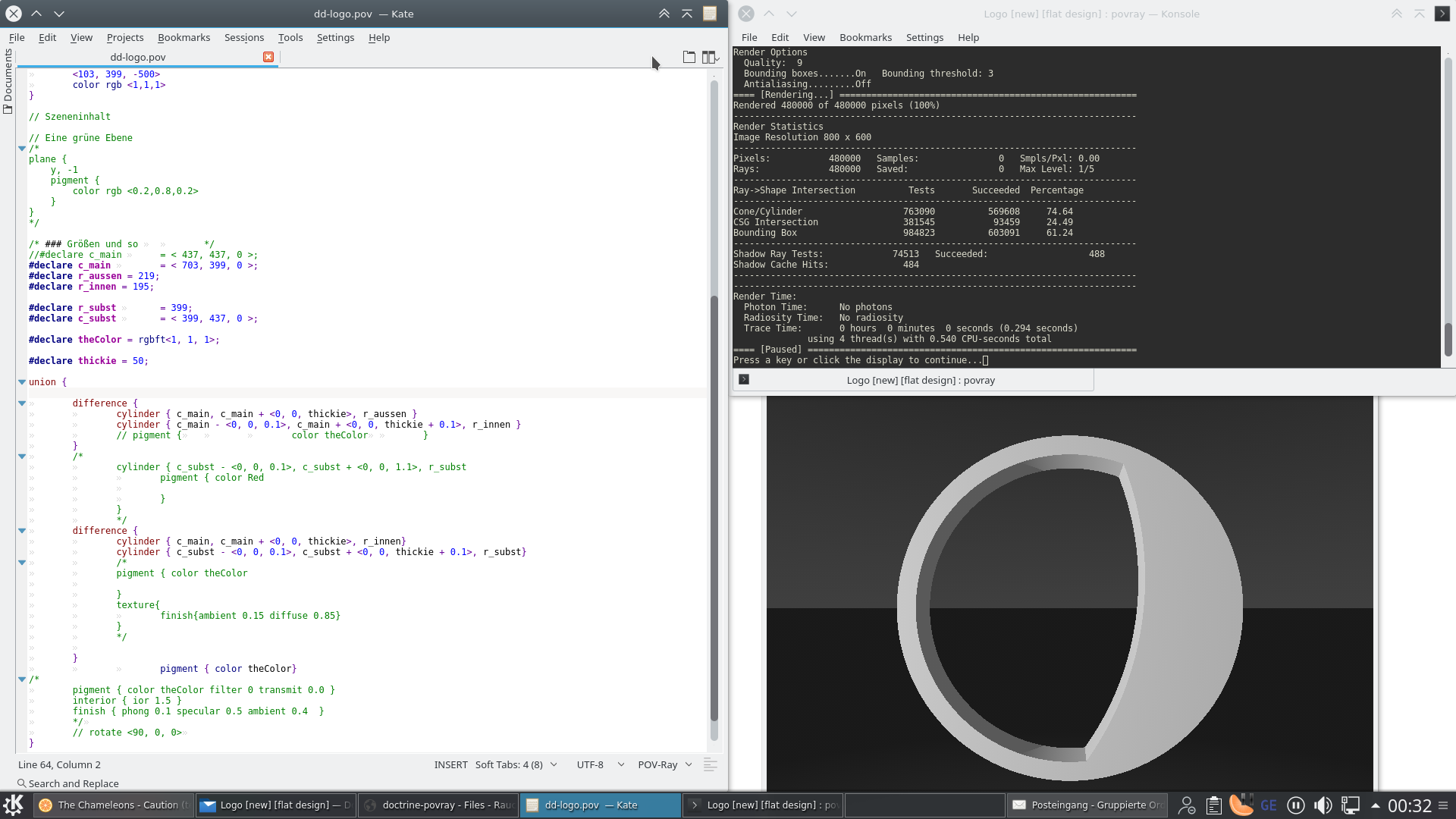Screen dimensions: 1456x819
Task: Open the UTF-8 encoding dropdown
Action: pos(600,764)
